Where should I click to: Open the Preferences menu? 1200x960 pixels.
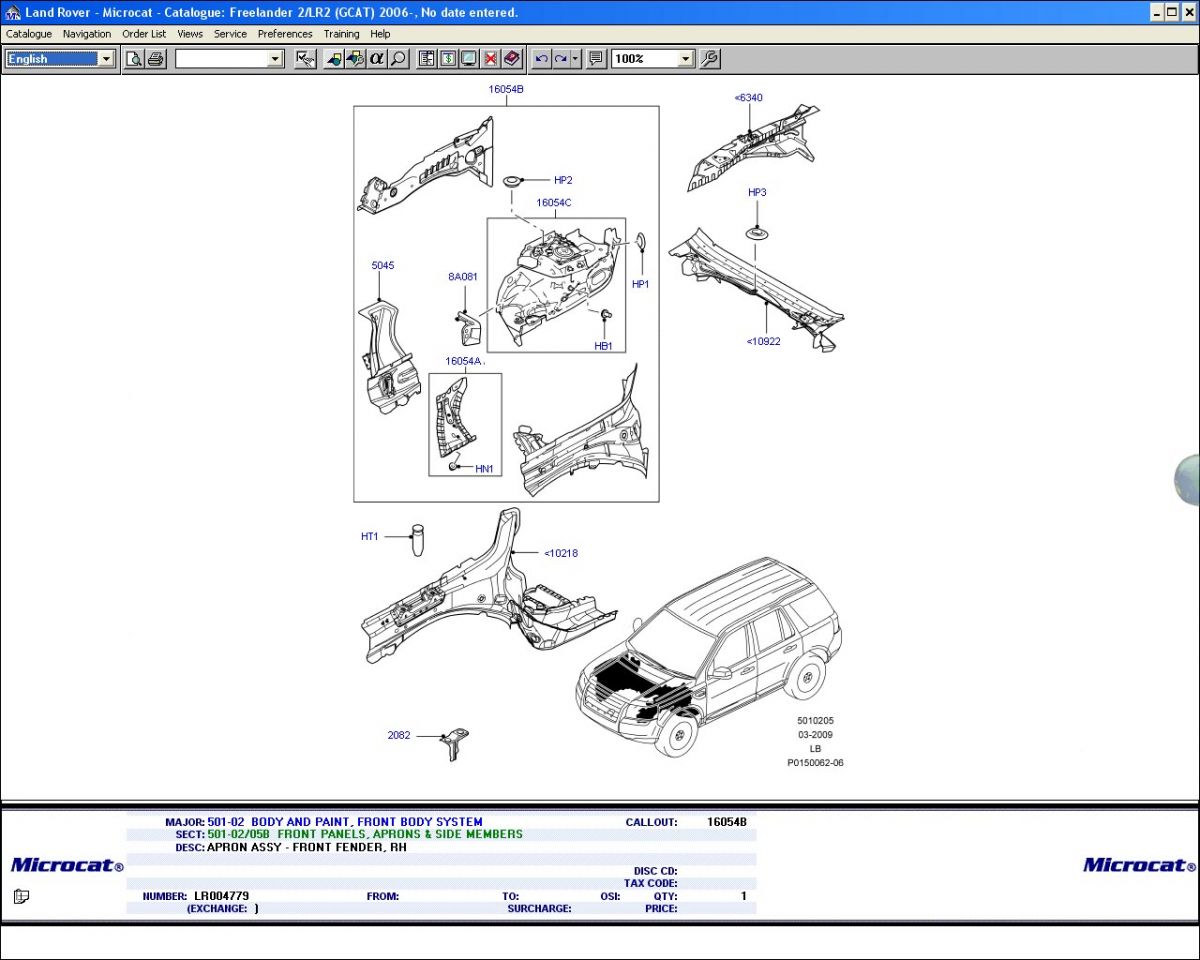pos(285,34)
